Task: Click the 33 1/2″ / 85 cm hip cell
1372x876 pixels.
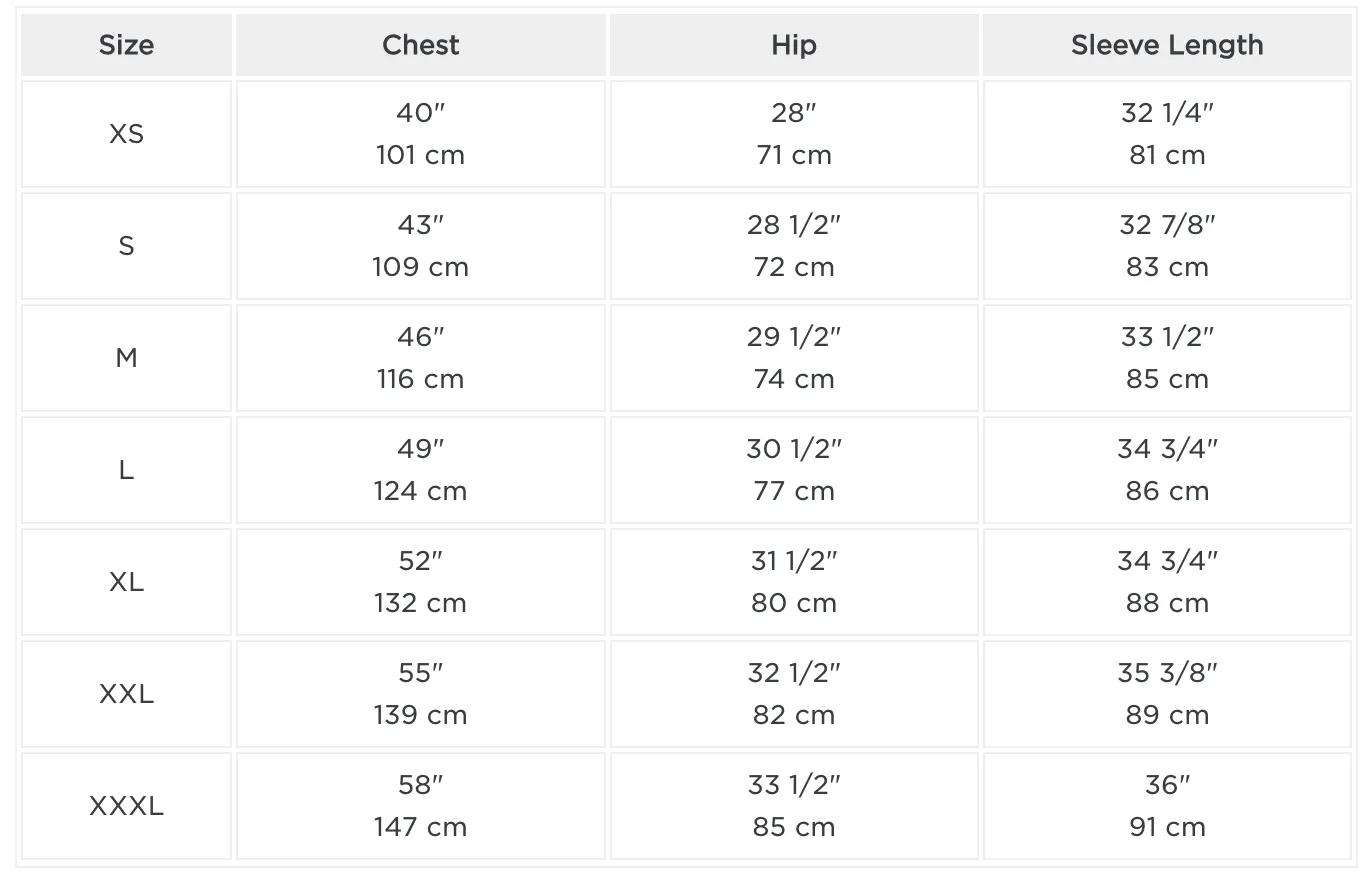Action: click(794, 806)
